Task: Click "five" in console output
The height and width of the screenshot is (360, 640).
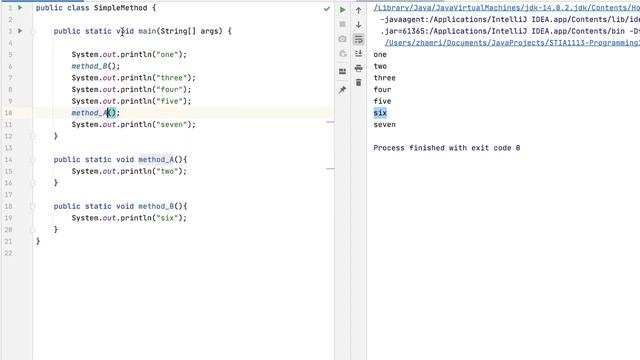Action: tap(382, 101)
